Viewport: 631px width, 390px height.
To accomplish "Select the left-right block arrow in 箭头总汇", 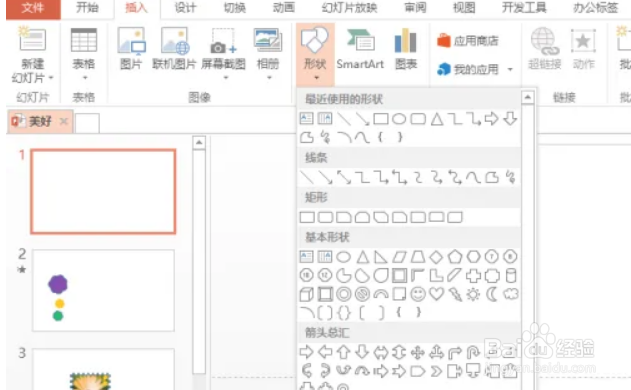I will [x=381, y=353].
